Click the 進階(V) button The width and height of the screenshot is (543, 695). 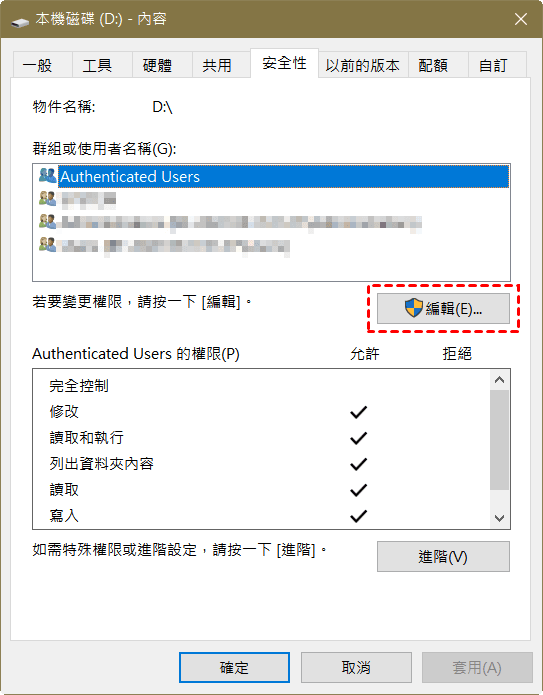(x=443, y=556)
